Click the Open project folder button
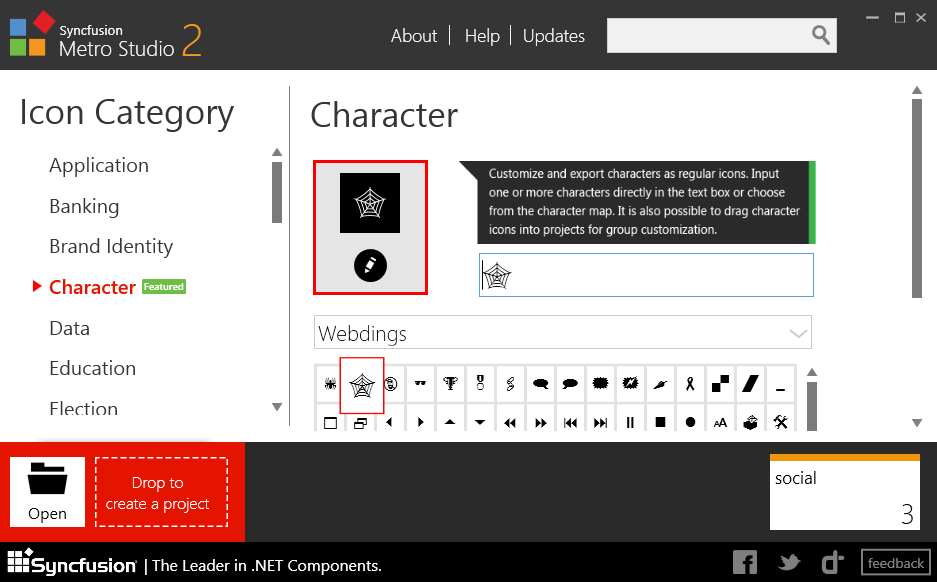 [x=47, y=492]
